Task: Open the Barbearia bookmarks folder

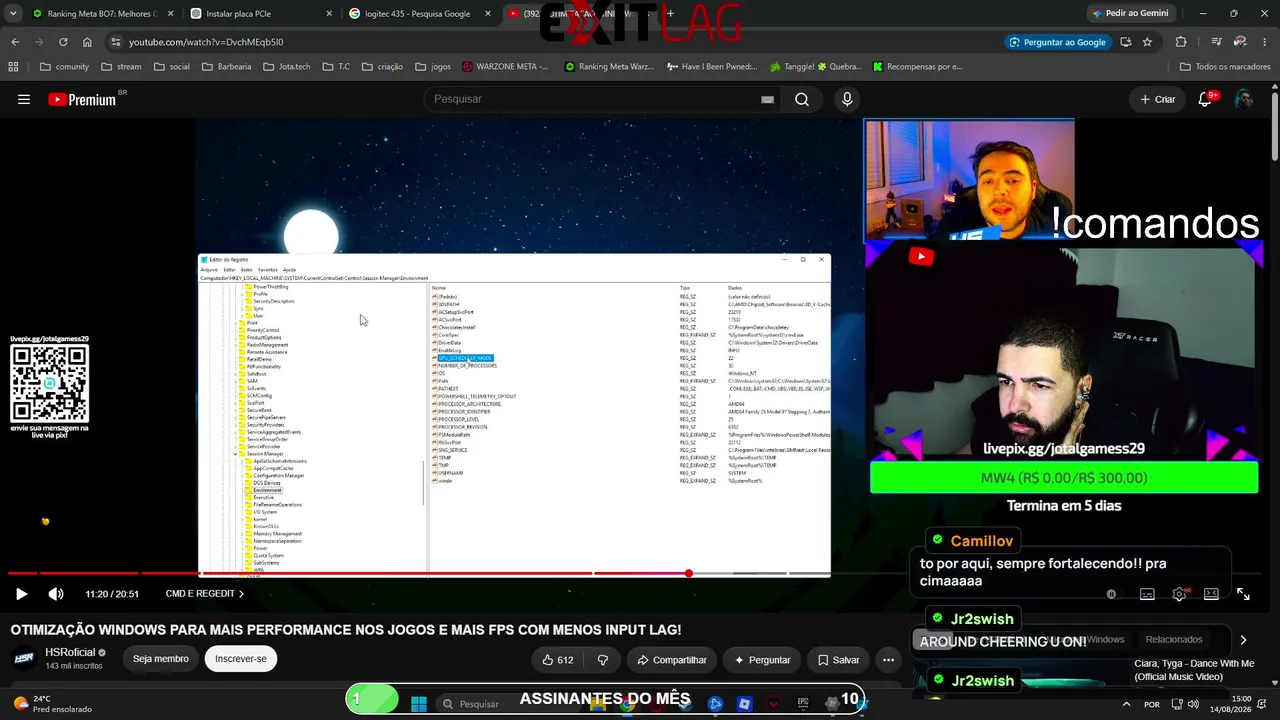Action: [226, 67]
